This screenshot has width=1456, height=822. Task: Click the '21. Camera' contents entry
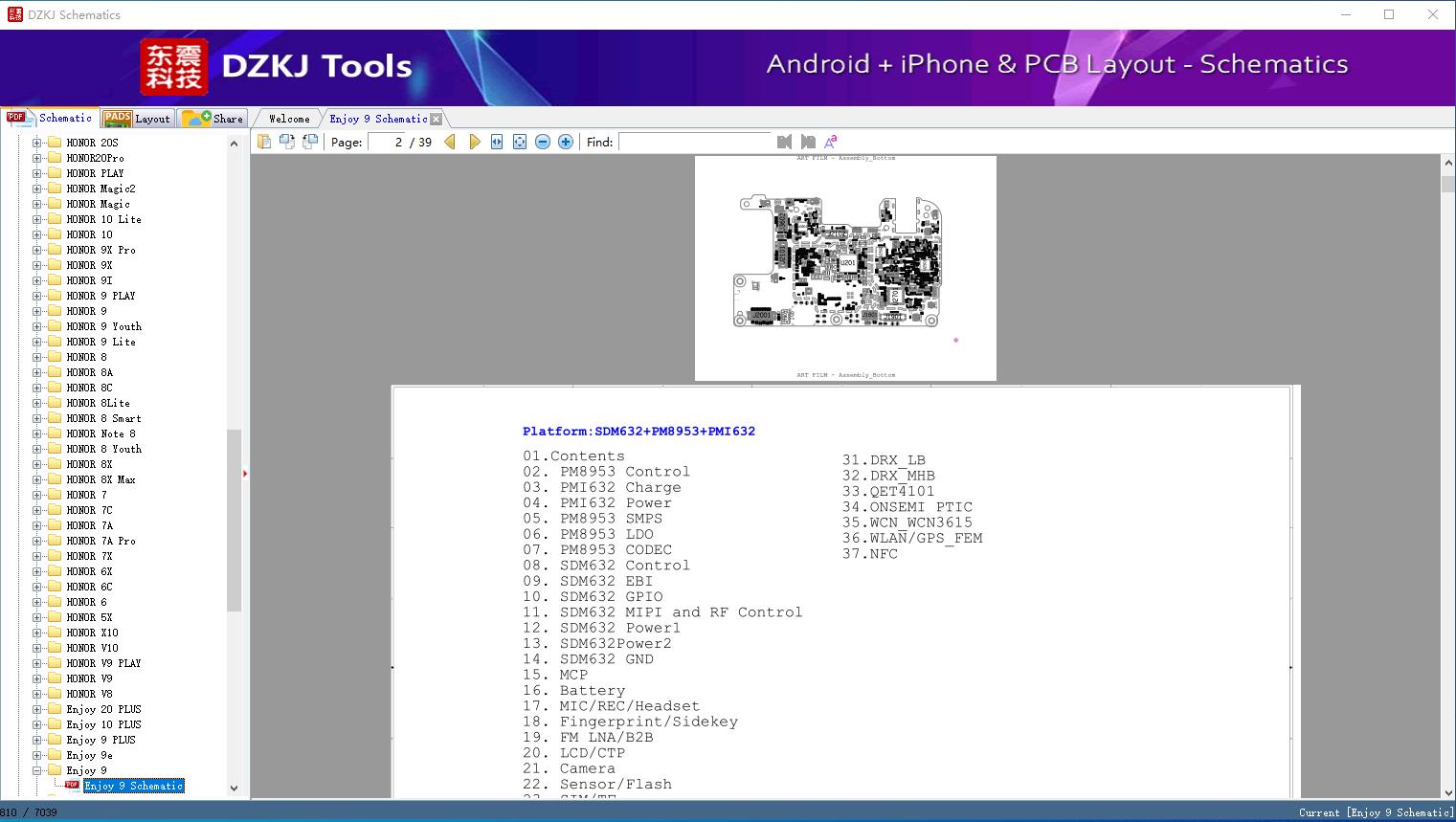point(569,769)
